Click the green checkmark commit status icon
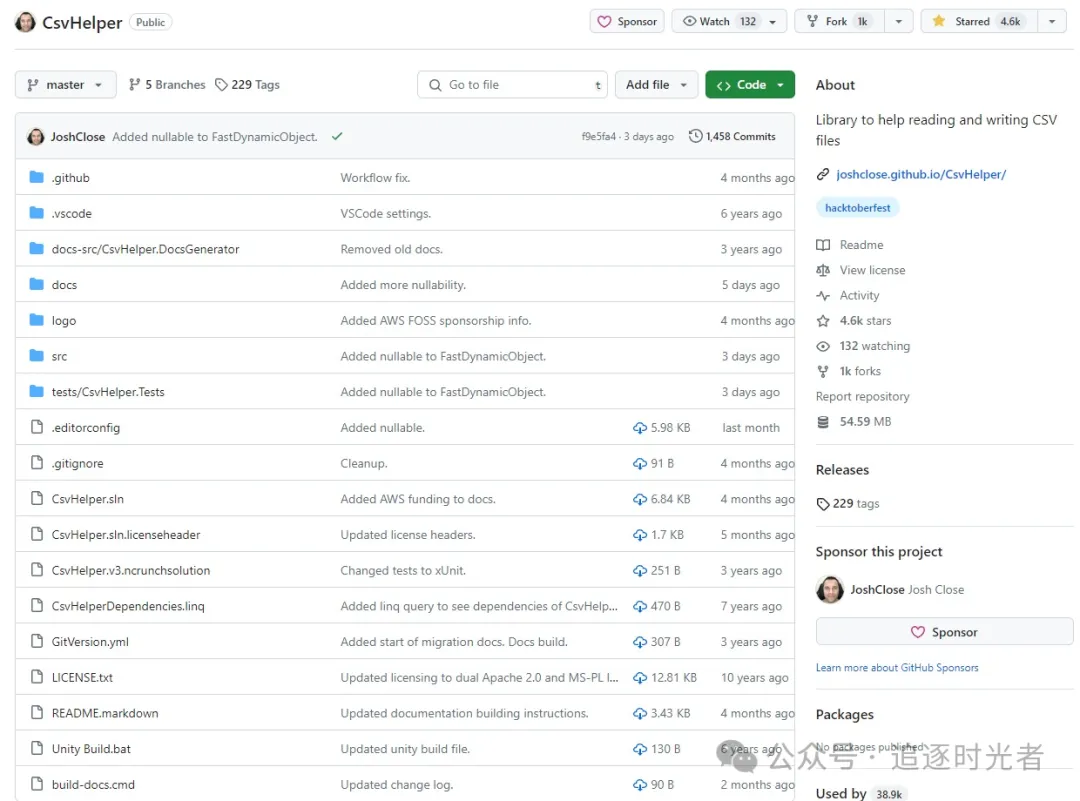Viewport: 1080px width, 801px height. point(337,137)
